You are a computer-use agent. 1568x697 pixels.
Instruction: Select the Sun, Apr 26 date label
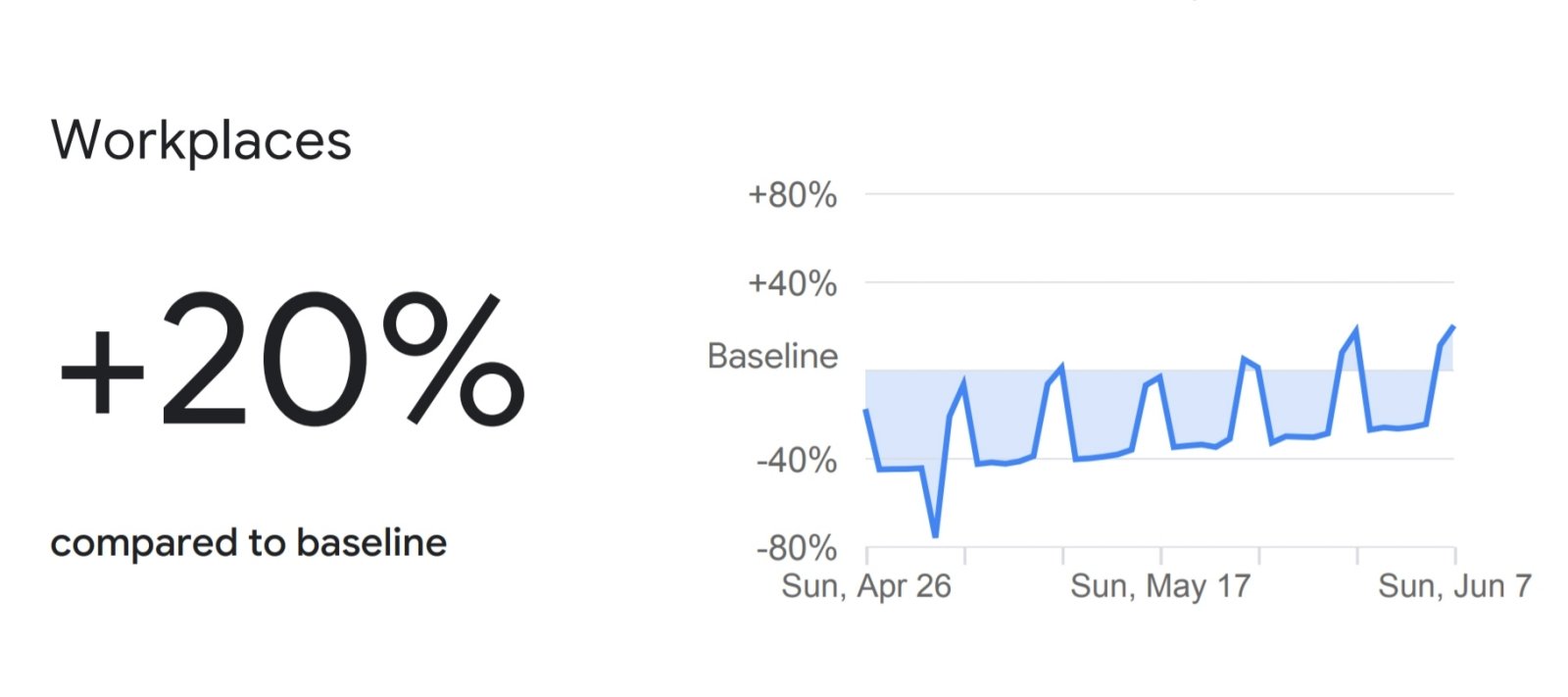tap(866, 586)
